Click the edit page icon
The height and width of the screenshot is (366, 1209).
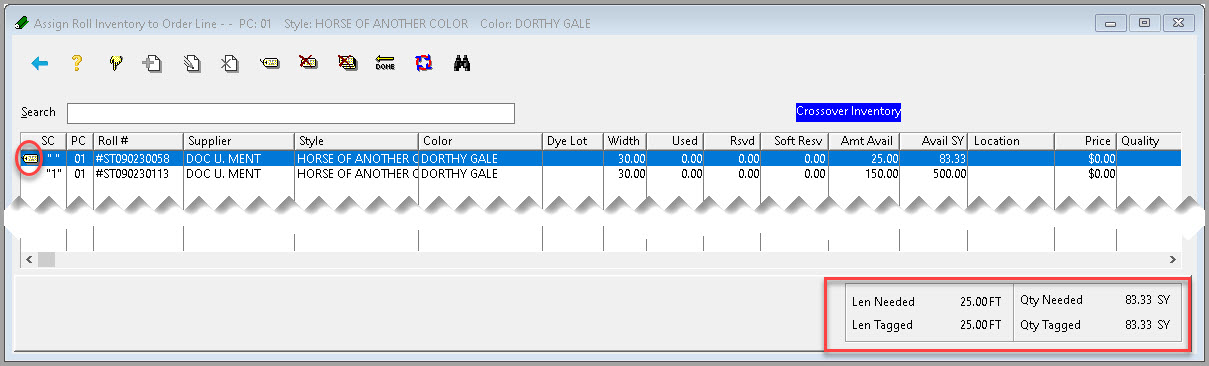point(192,64)
